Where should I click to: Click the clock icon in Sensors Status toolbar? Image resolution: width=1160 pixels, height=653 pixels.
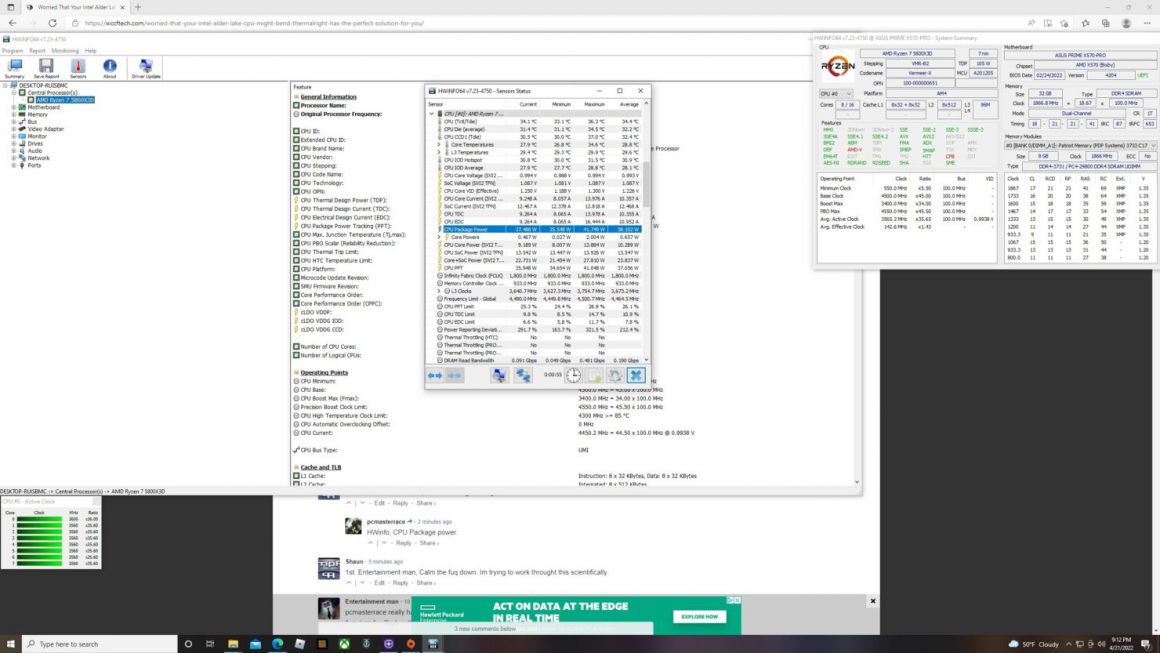point(573,375)
